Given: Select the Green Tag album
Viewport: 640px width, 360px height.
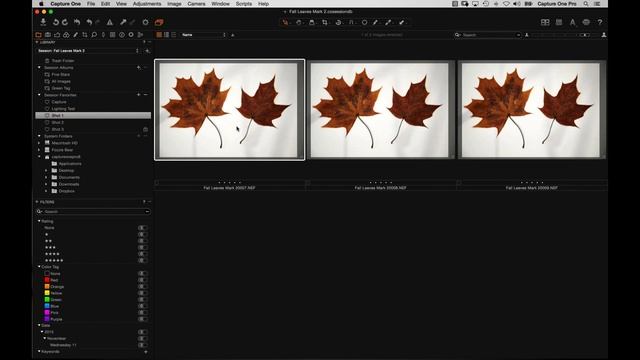Looking at the screenshot, I should pyautogui.click(x=61, y=88).
